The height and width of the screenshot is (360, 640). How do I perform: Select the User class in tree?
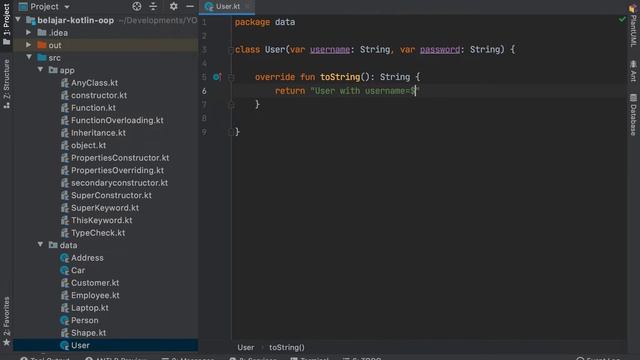80,345
